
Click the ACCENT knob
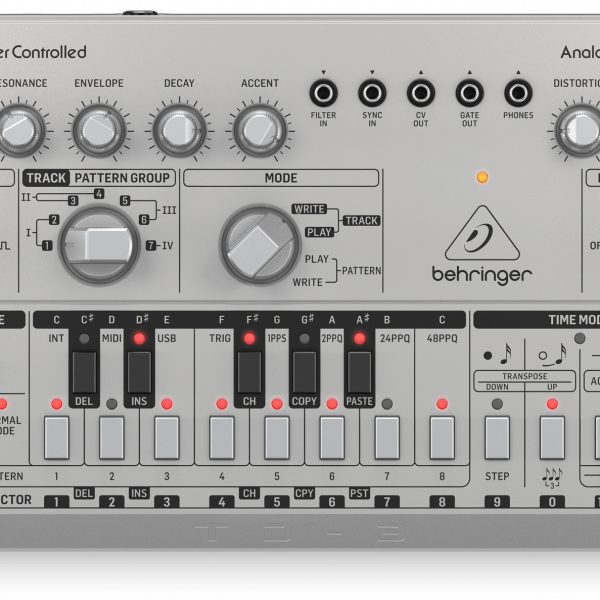[259, 129]
